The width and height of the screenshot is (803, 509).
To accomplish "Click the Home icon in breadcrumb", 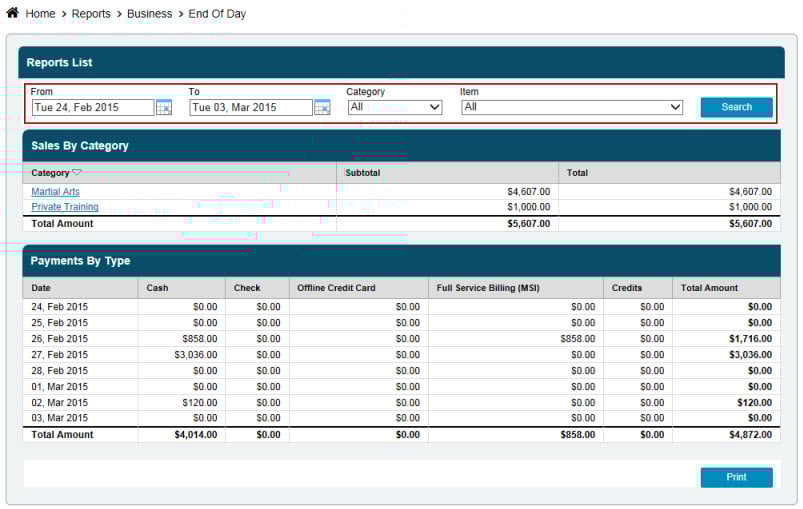I will click(12, 13).
